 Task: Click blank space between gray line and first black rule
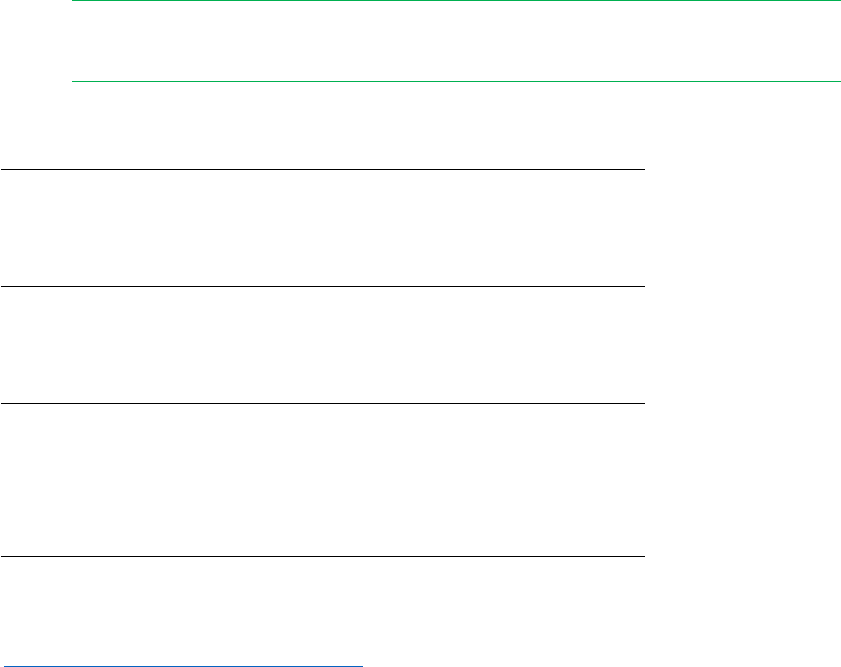[322, 125]
